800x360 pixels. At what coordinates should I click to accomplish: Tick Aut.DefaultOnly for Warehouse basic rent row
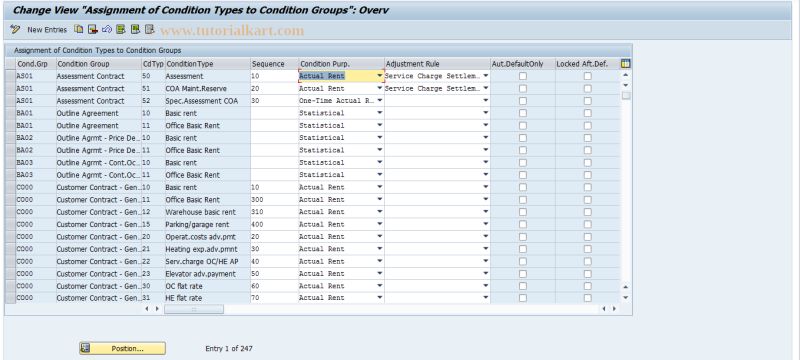(x=522, y=212)
